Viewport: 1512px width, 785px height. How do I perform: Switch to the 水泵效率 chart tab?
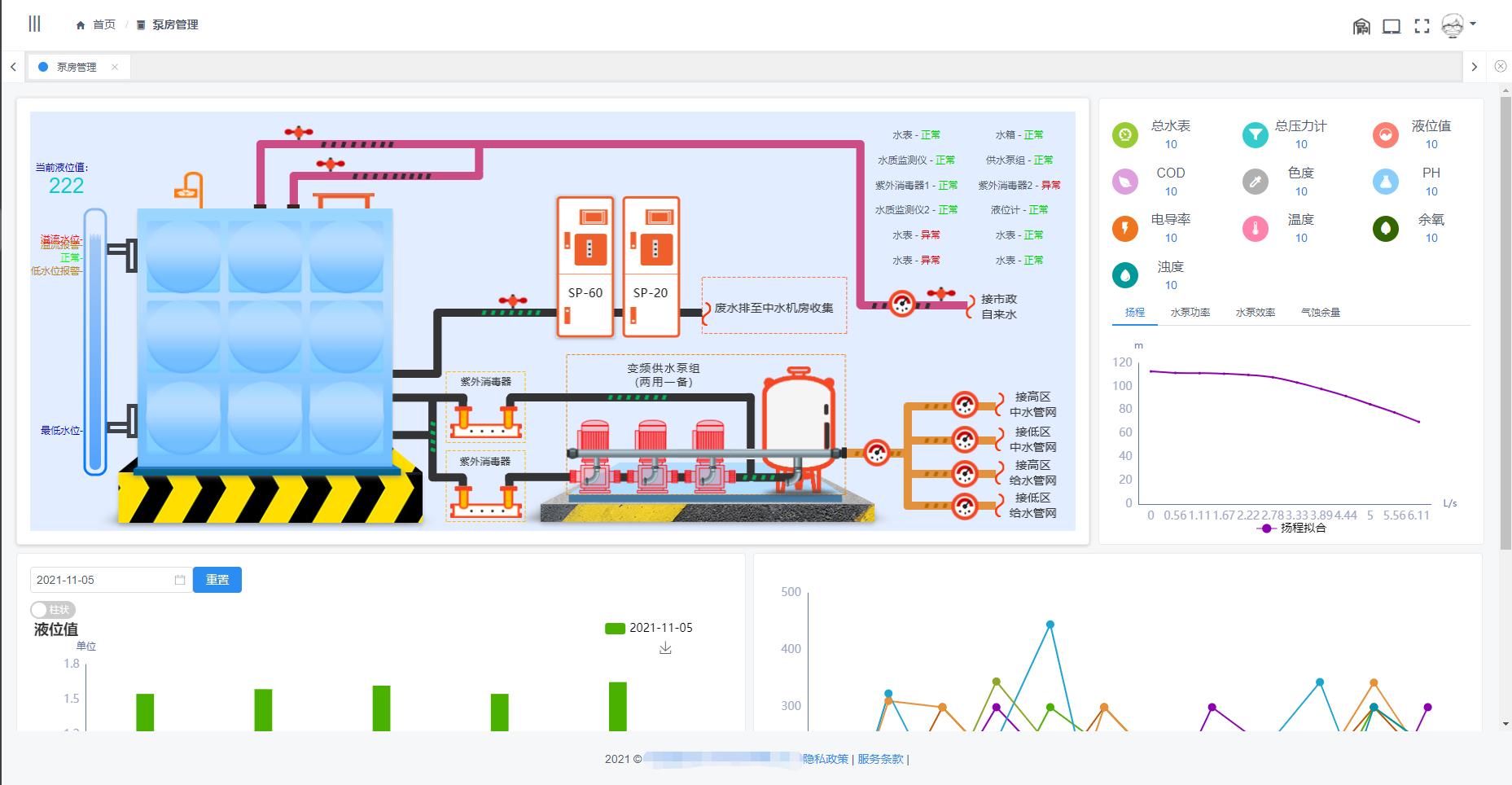click(1256, 312)
